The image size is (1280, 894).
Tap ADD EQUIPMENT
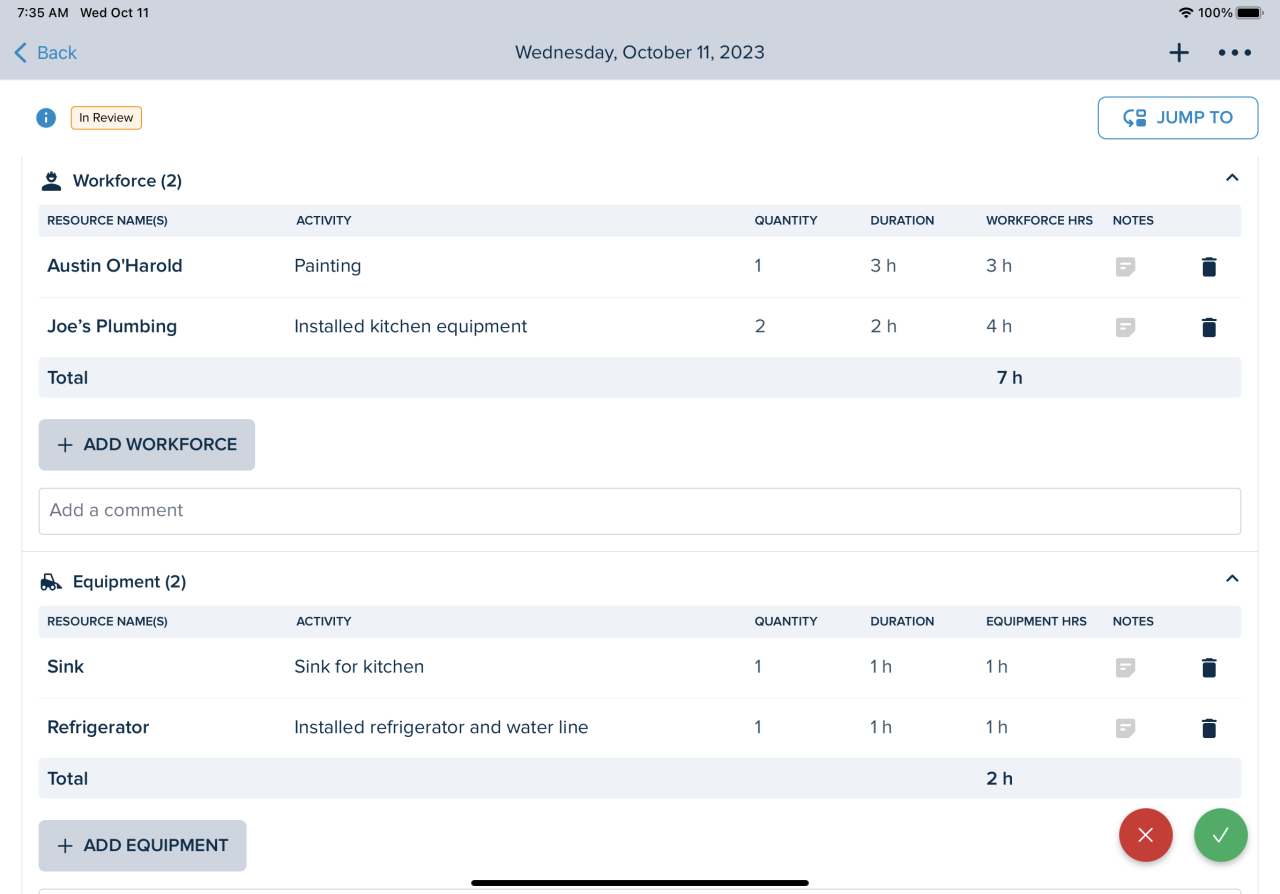[x=142, y=845]
